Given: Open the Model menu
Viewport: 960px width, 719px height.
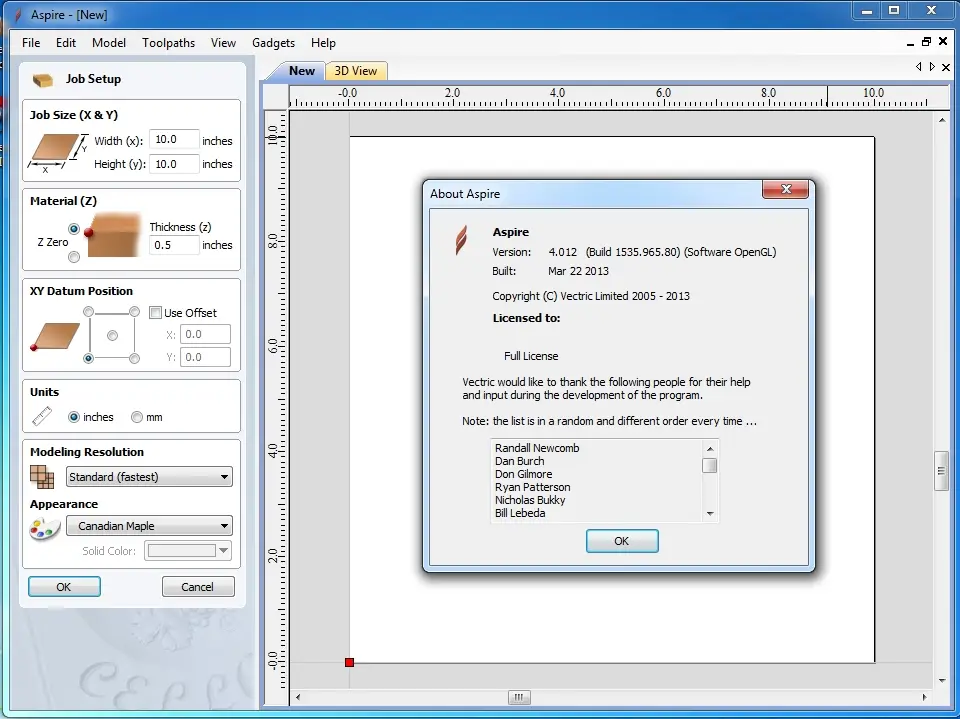Looking at the screenshot, I should 109,43.
